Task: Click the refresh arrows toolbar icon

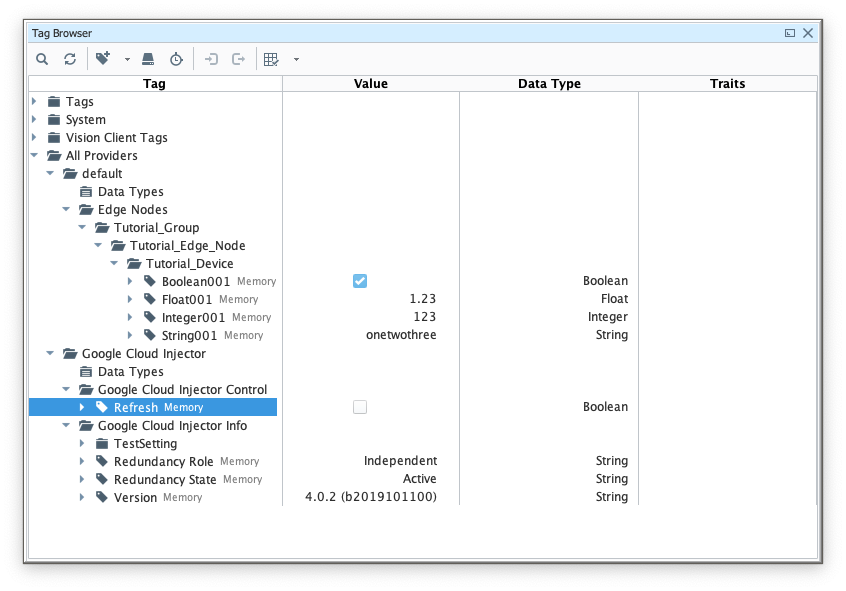Action: [70, 59]
